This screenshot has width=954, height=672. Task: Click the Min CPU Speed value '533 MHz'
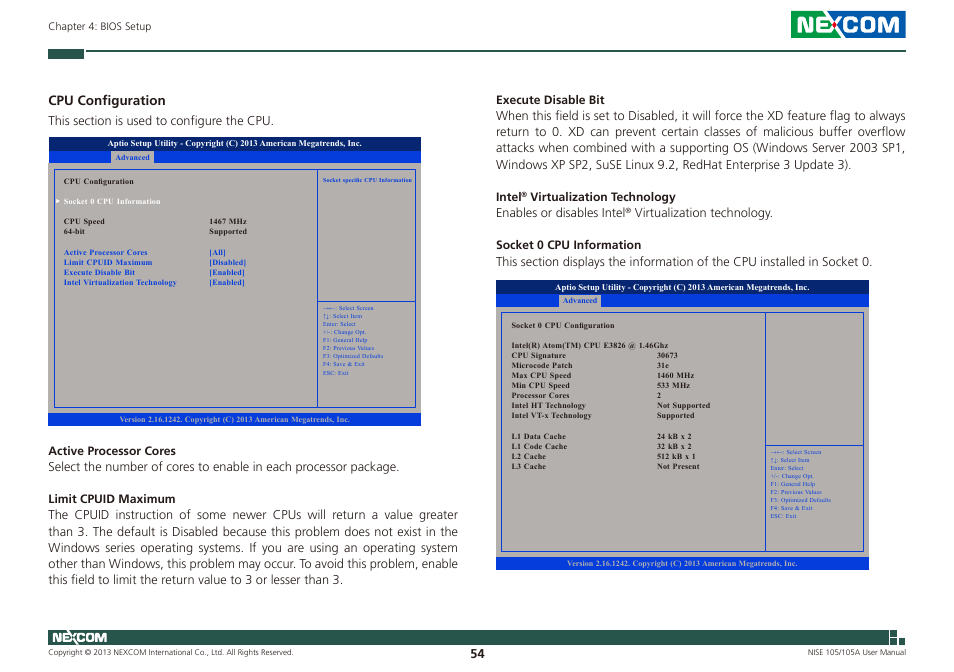pos(673,385)
